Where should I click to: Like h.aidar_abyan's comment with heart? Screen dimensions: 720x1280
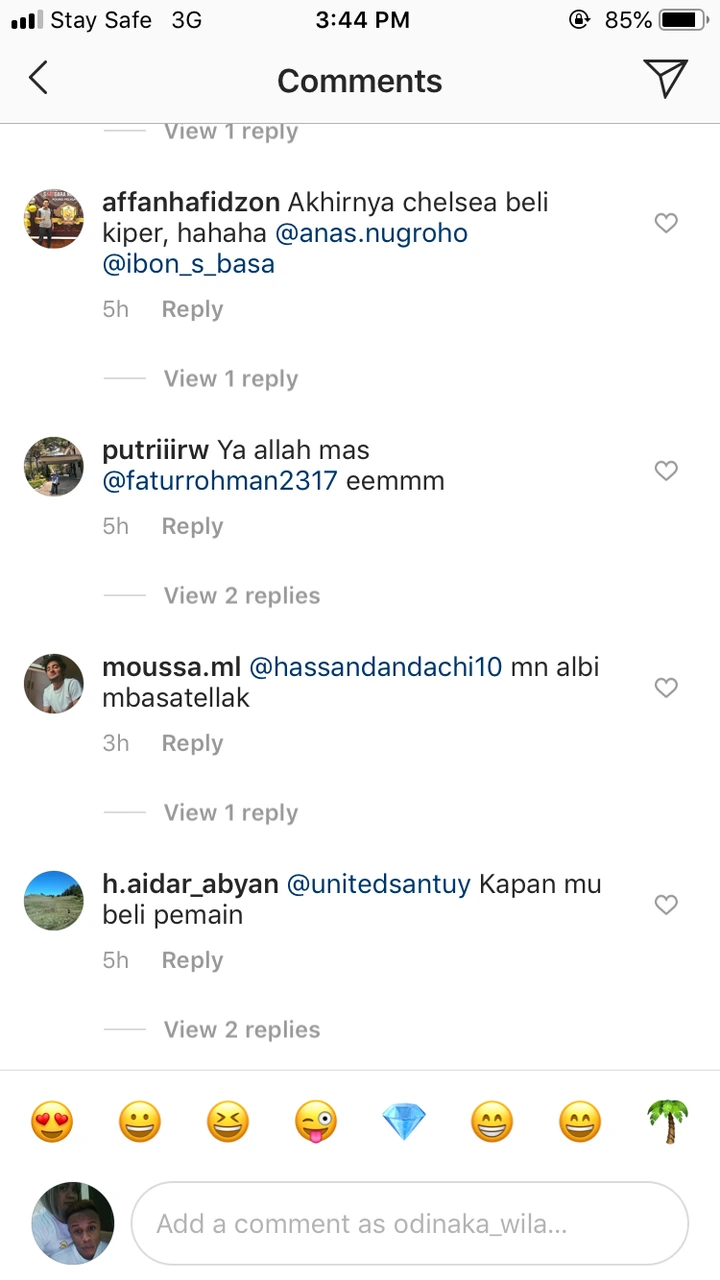point(666,904)
